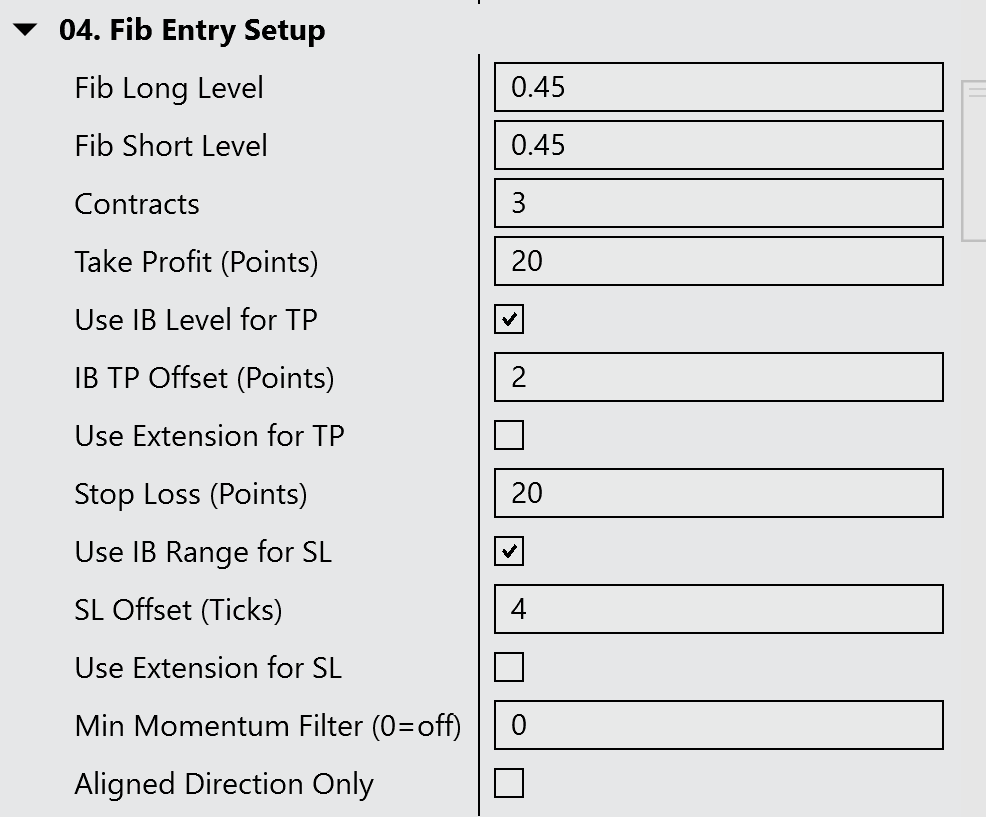Click the IB TP Offset (Points) field
The height and width of the screenshot is (817, 986).
coord(718,377)
